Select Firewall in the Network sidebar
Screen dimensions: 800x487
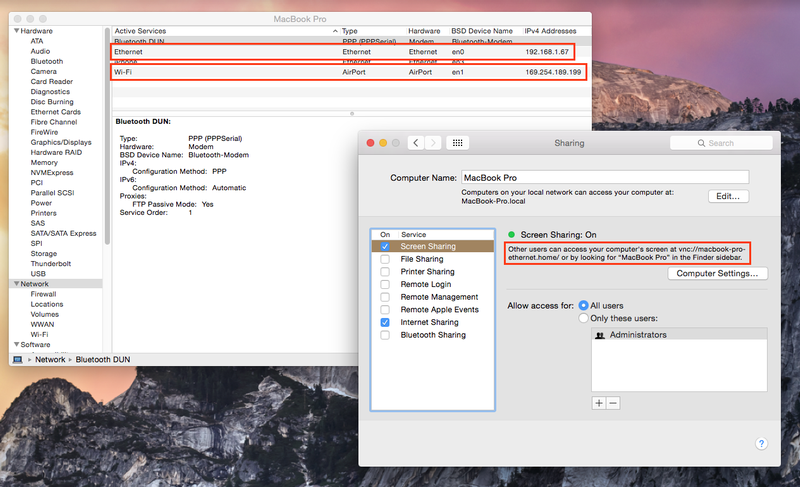click(x=43, y=294)
